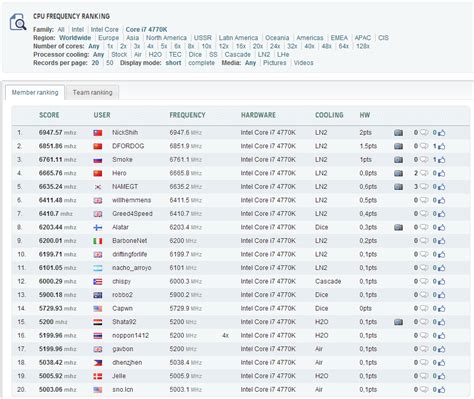Screen dimensions: 474x399
Task: Open the comment bubble in BarboneNet's row
Action: 424,241
